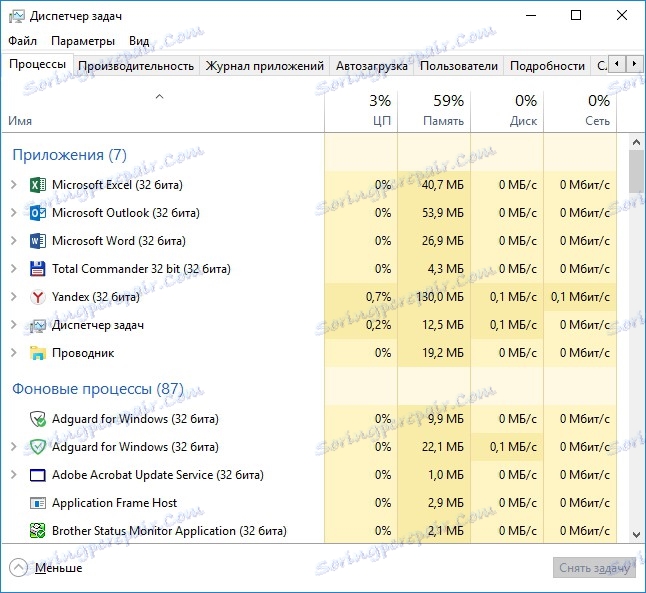The image size is (646, 593).
Task: Click the Снять задачу button
Action: coord(593,568)
